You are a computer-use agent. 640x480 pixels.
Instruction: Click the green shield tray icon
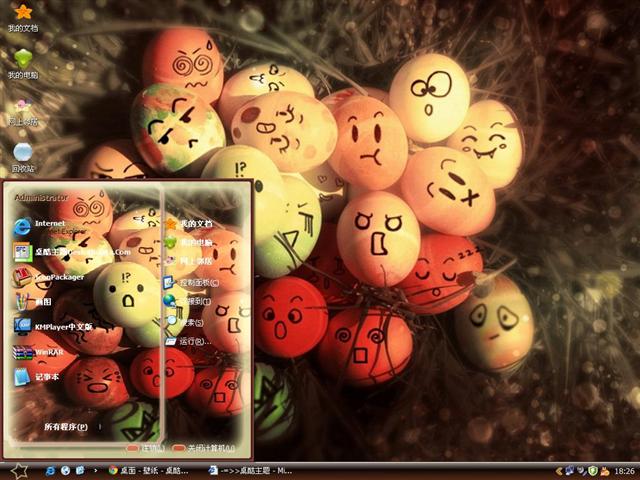coord(593,471)
